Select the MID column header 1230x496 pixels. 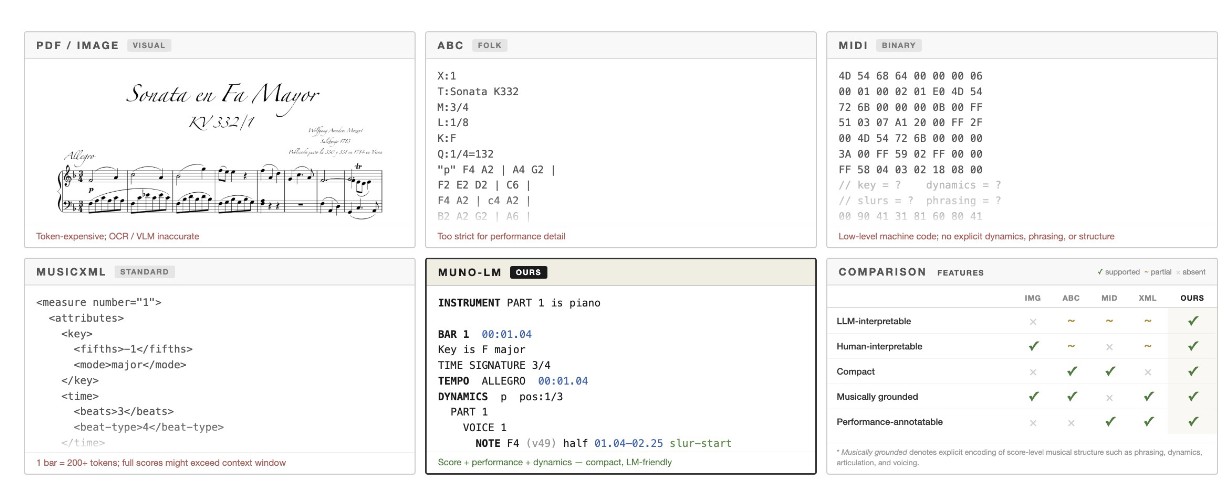point(1109,298)
